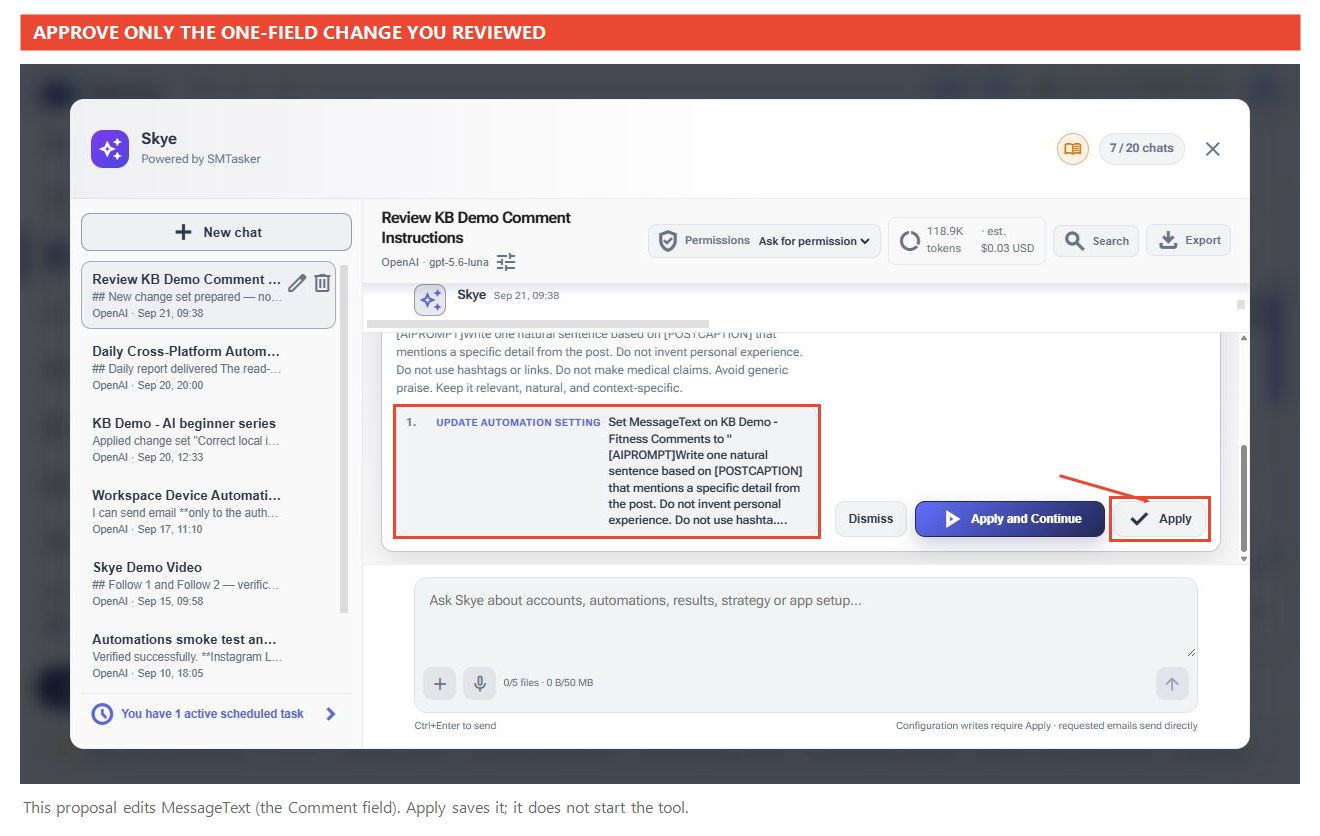Click the OpenAI gpt-5.6-luna model label
This screenshot has width=1320, height=836.
click(x=435, y=262)
